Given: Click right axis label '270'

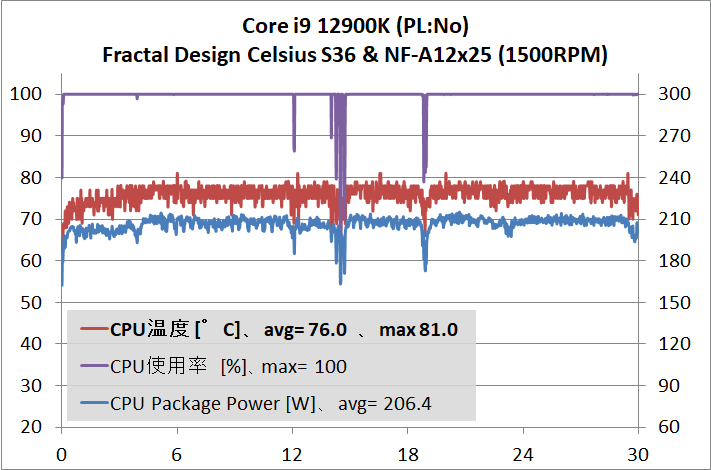Looking at the screenshot, I should pyautogui.click(x=675, y=136).
